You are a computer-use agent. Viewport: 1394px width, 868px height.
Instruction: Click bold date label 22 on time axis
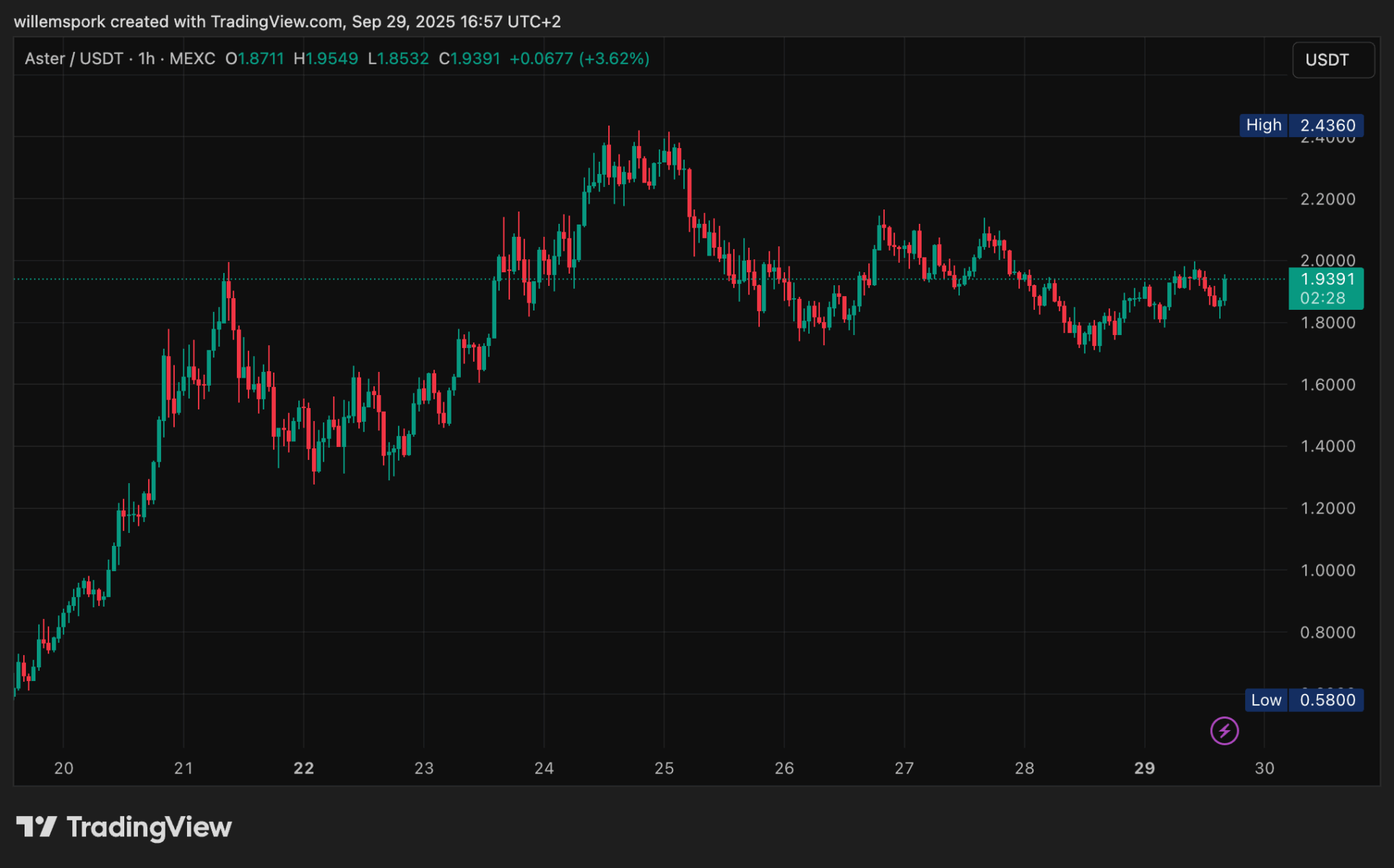(x=304, y=768)
